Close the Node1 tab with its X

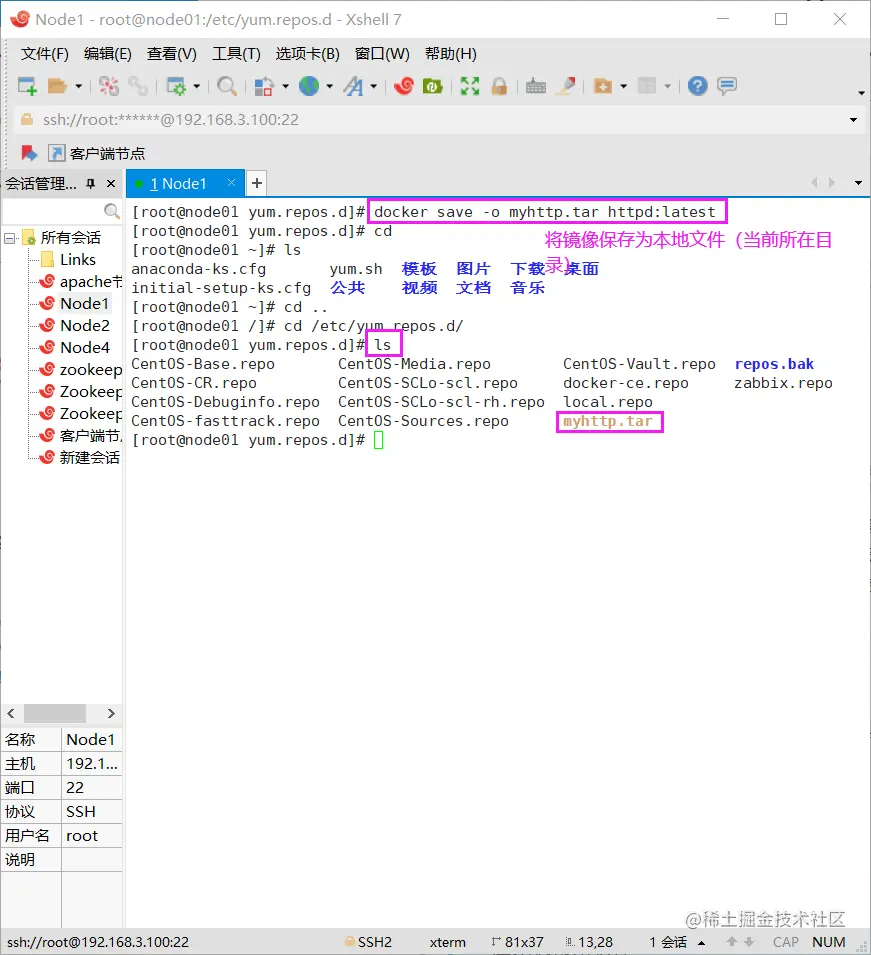pyautogui.click(x=231, y=183)
